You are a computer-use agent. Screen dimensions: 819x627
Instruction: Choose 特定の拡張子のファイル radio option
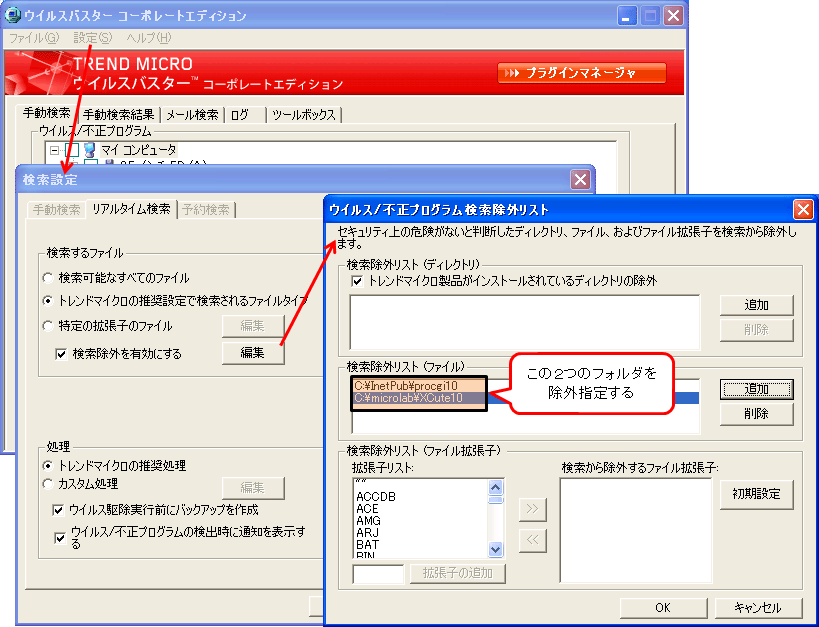(48, 326)
